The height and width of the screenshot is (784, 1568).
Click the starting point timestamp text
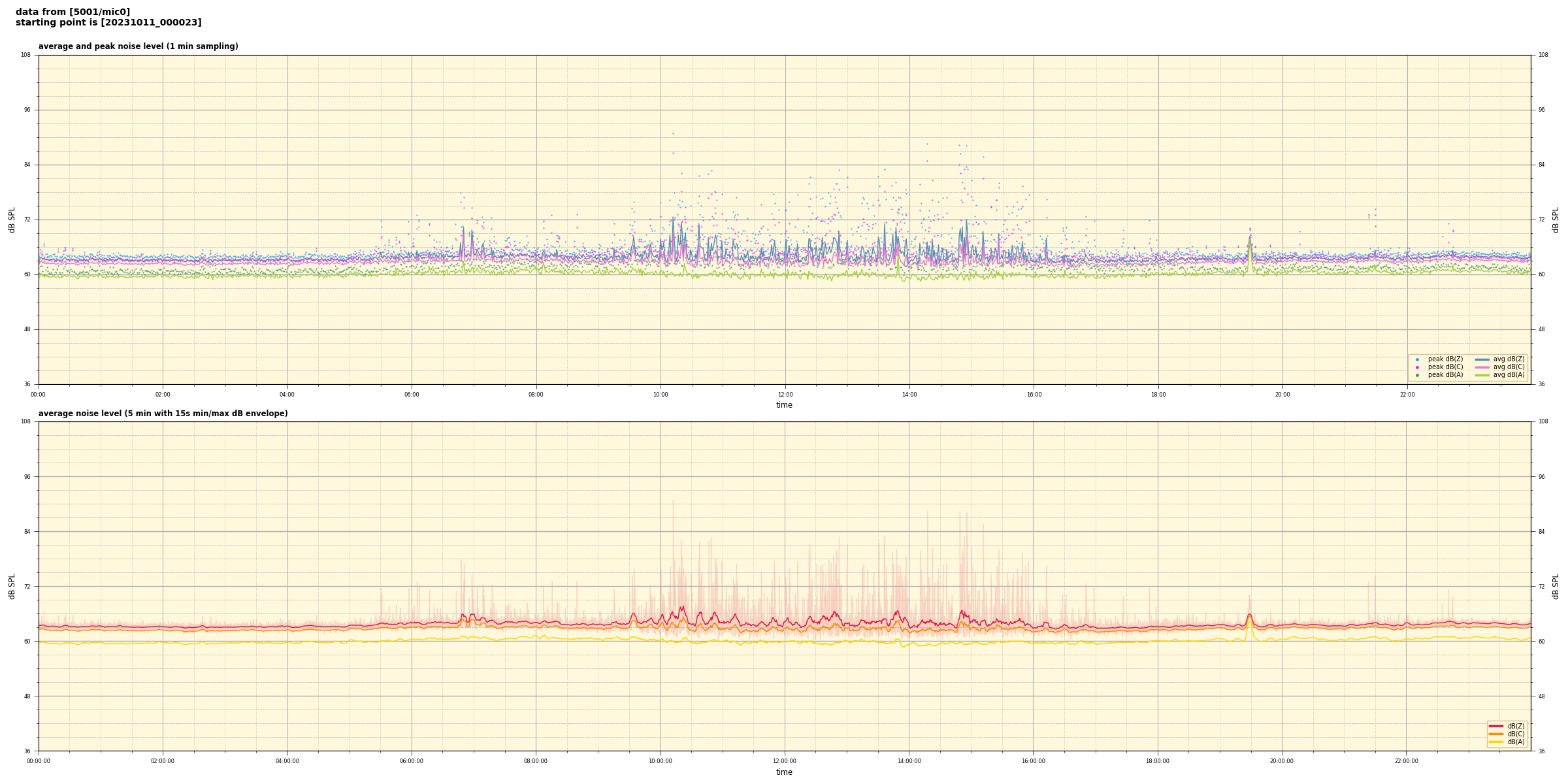(108, 23)
